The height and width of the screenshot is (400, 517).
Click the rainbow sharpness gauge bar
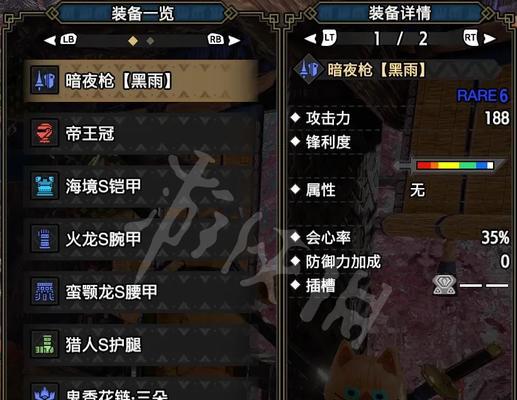[x=455, y=165]
